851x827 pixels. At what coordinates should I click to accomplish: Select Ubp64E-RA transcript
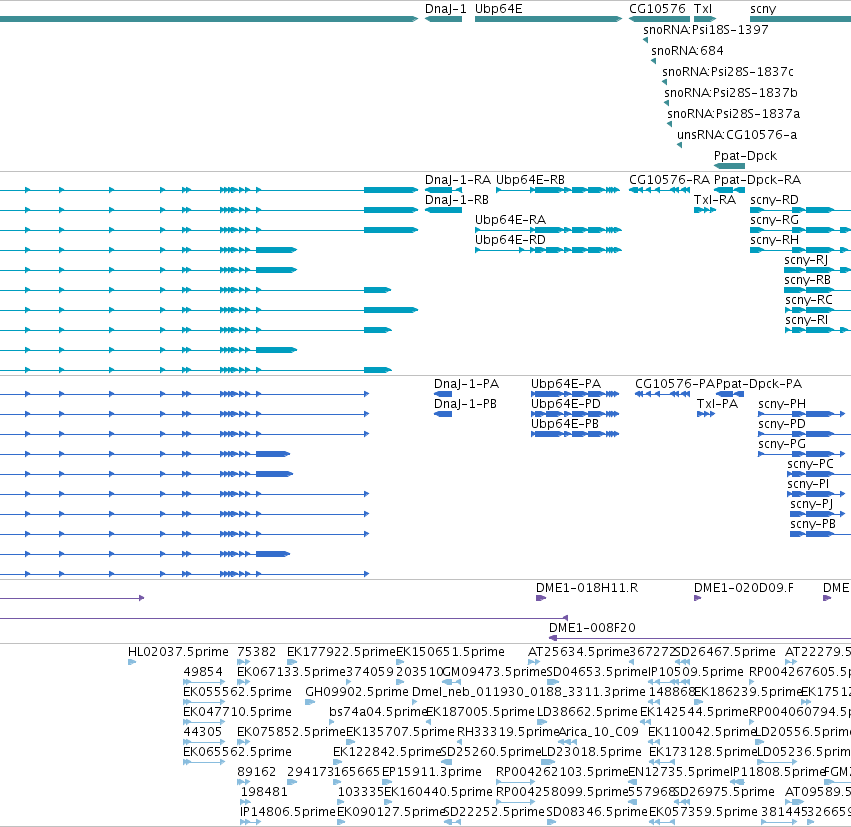pyautogui.click(x=548, y=230)
